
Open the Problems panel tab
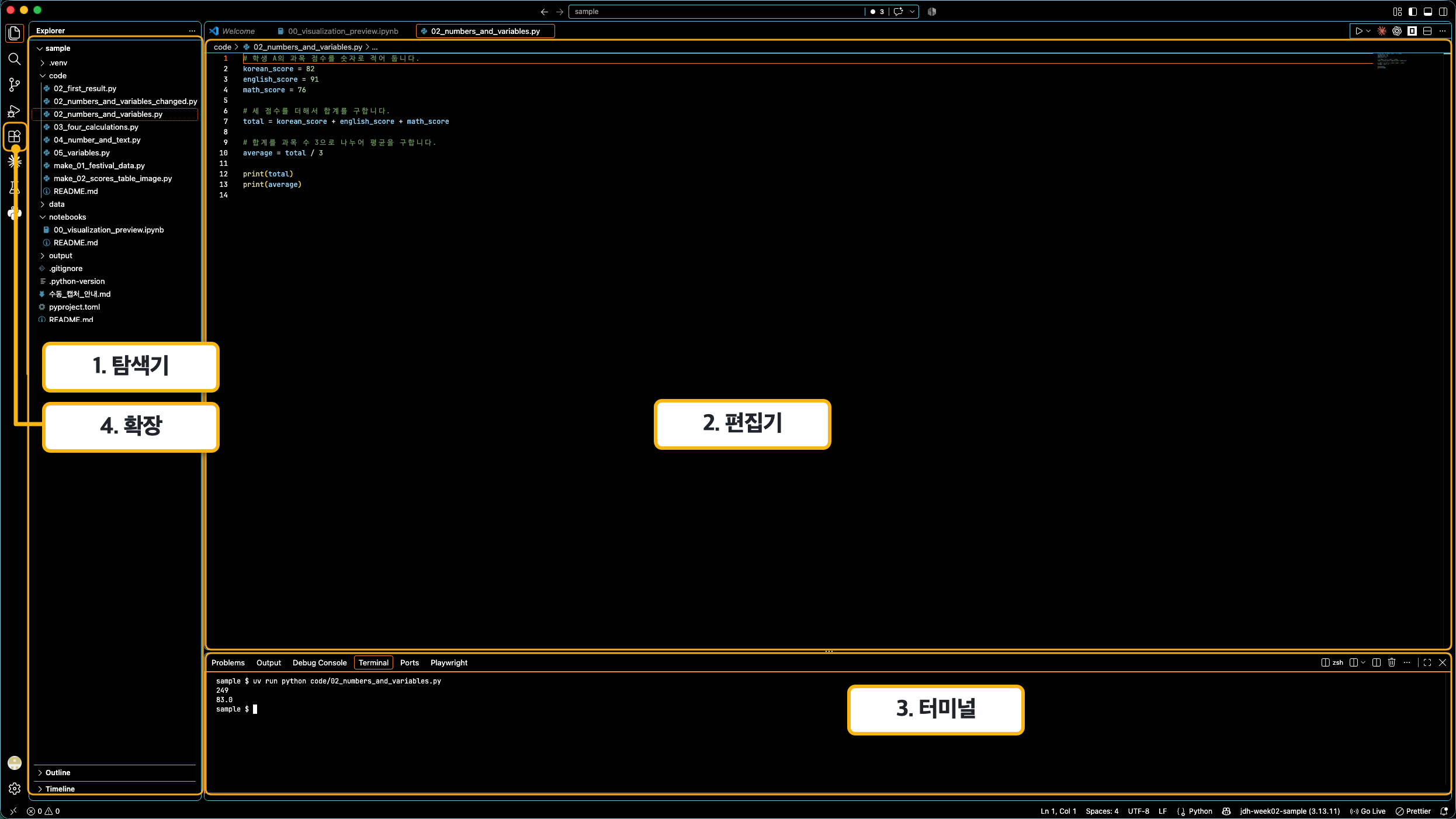click(x=228, y=662)
